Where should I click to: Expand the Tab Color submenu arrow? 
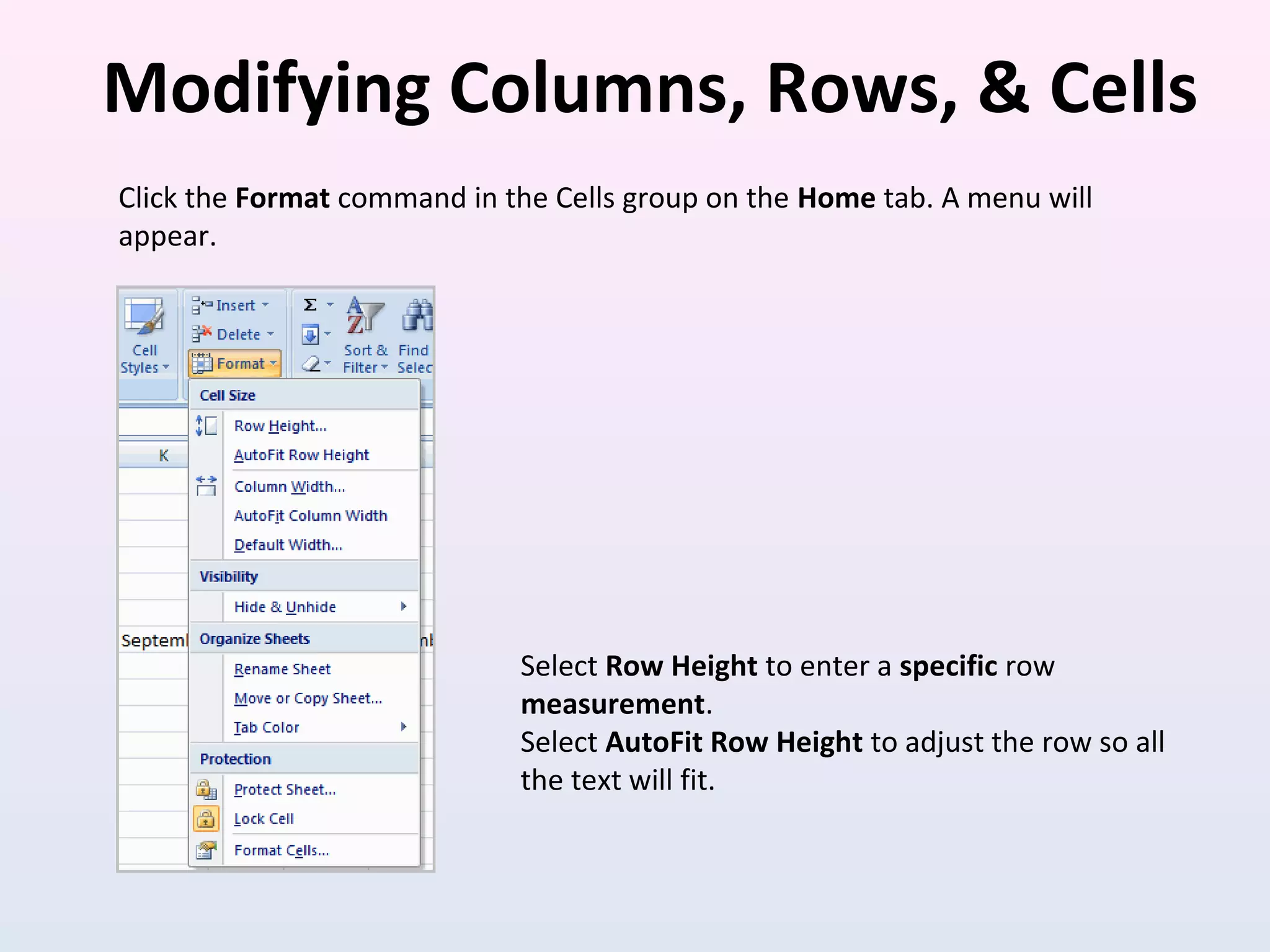coord(404,726)
